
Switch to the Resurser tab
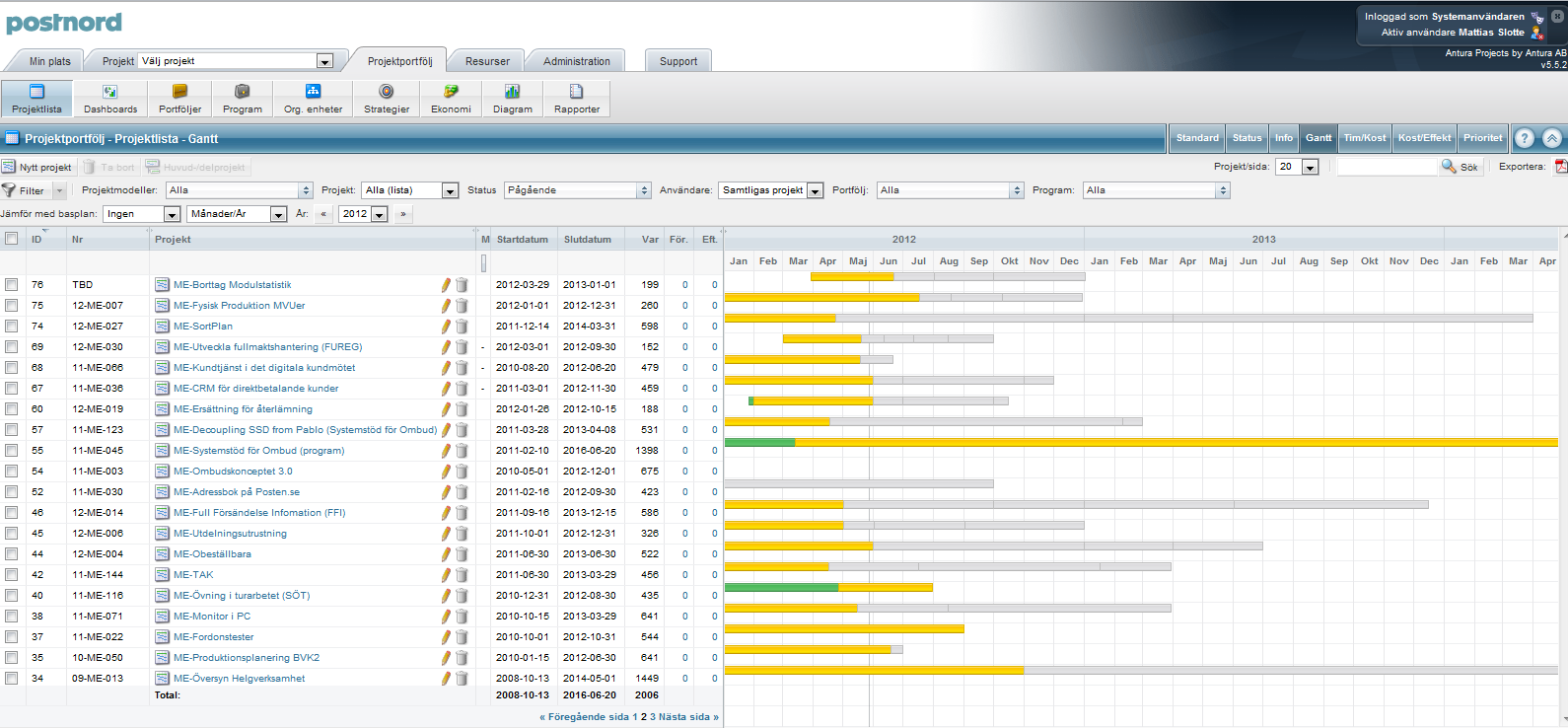click(487, 61)
